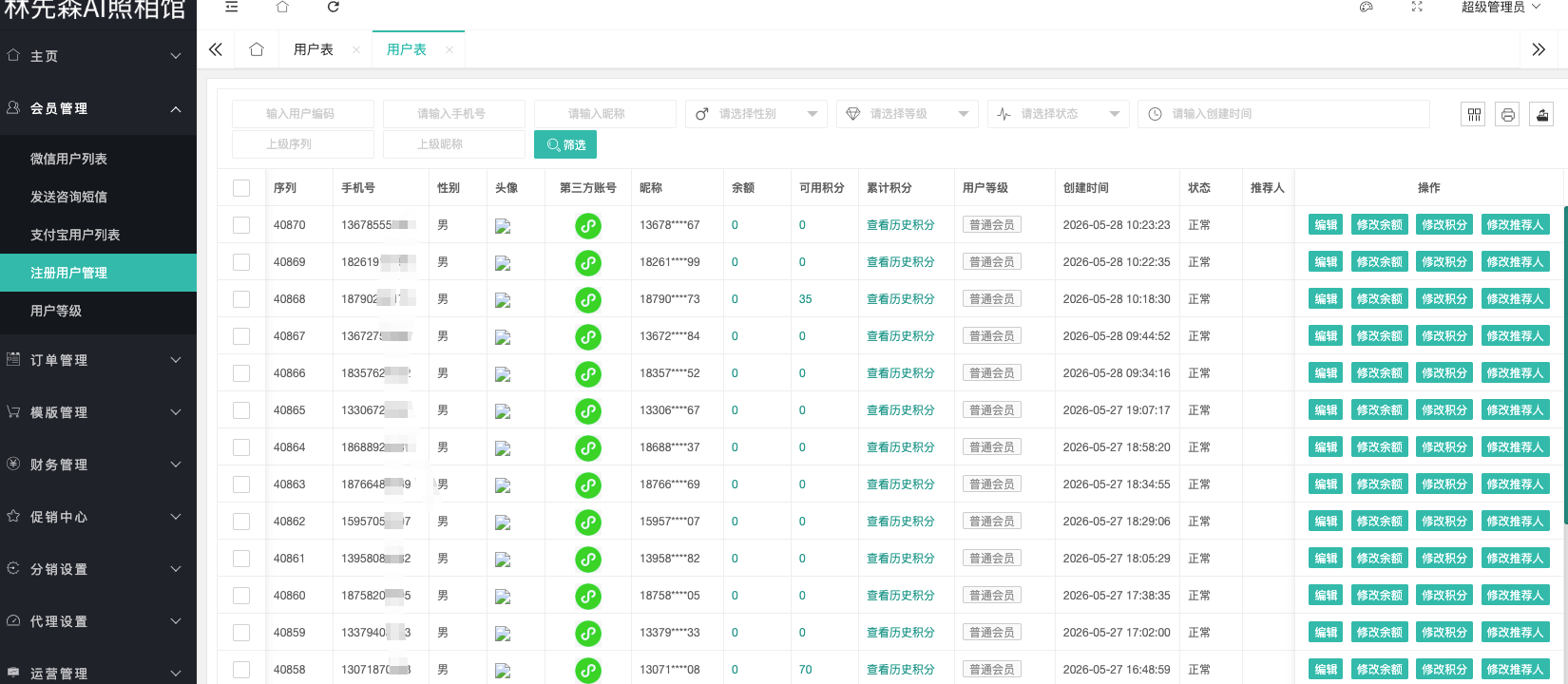This screenshot has width=1568, height=684.
Task: Toggle the select-all checkbox in table header
Action: pyautogui.click(x=241, y=188)
